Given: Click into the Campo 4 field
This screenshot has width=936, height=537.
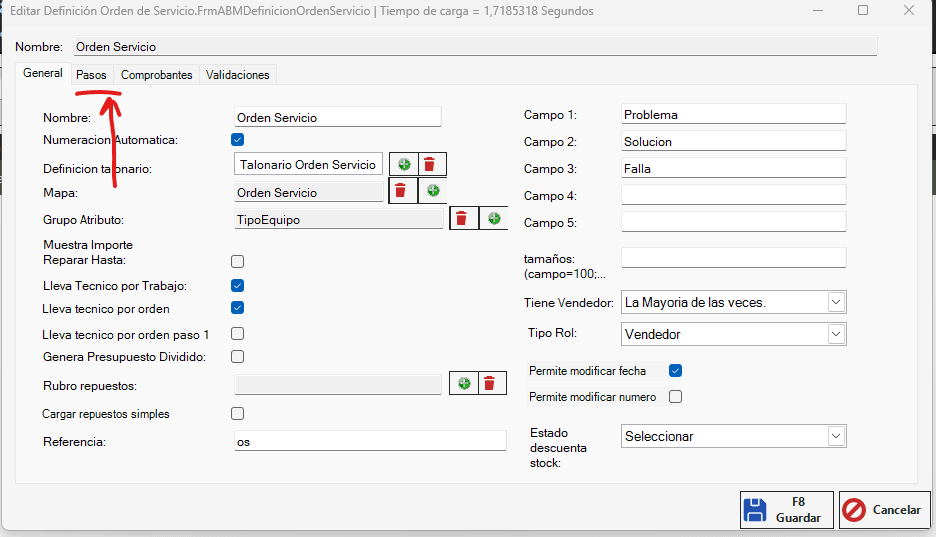Looking at the screenshot, I should pos(733,195).
